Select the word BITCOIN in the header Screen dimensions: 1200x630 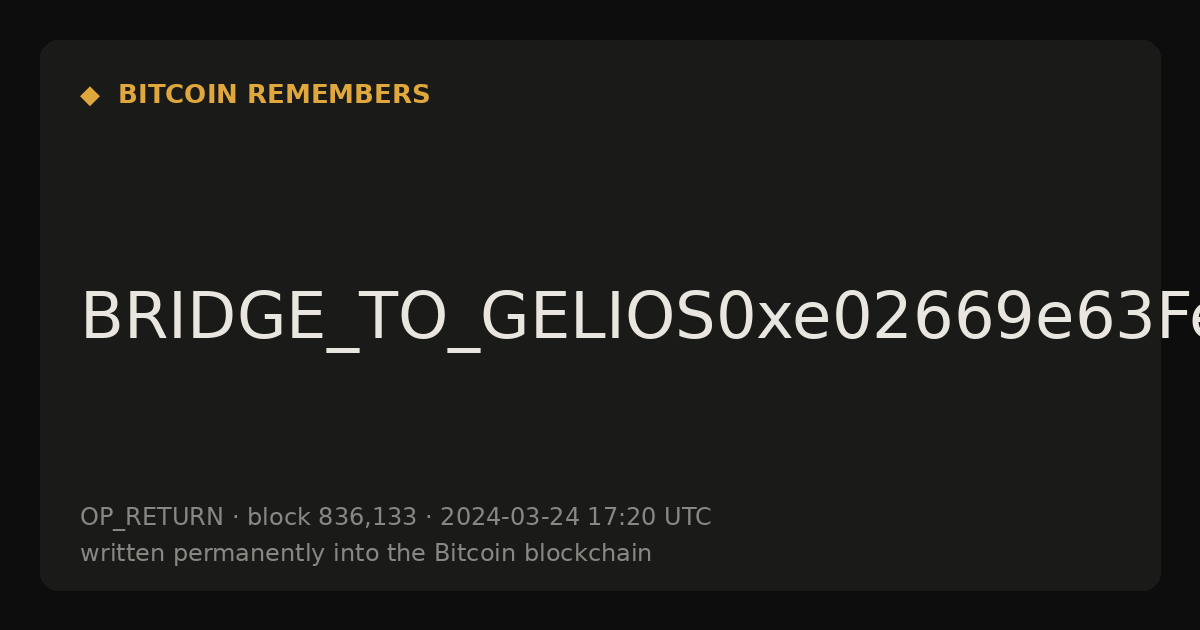pos(179,95)
